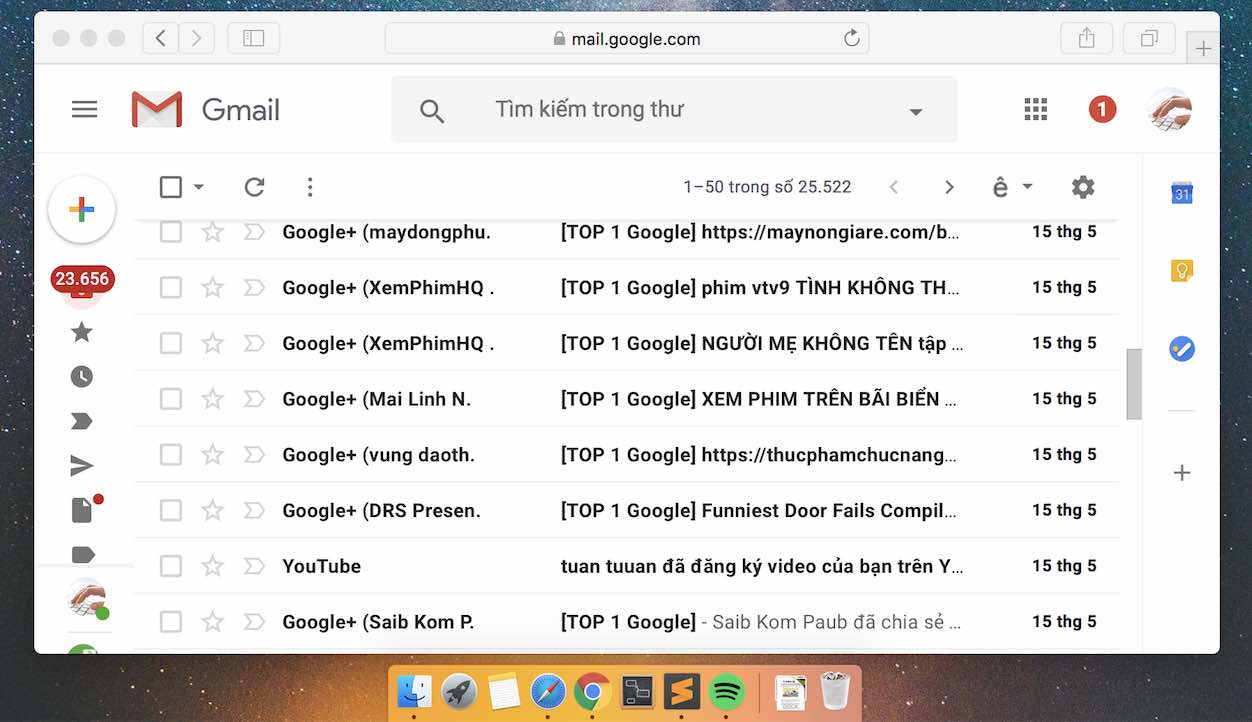Click the Gmail logo

(x=206, y=109)
